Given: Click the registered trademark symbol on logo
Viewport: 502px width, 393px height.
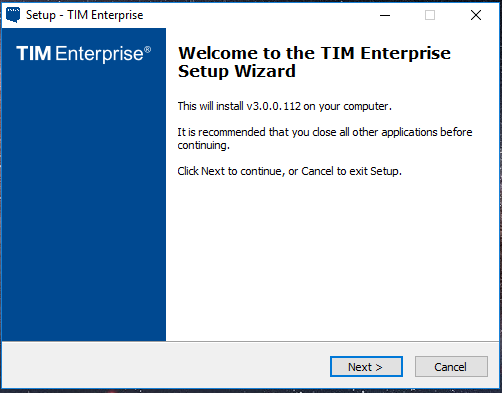Looking at the screenshot, I should tap(148, 50).
